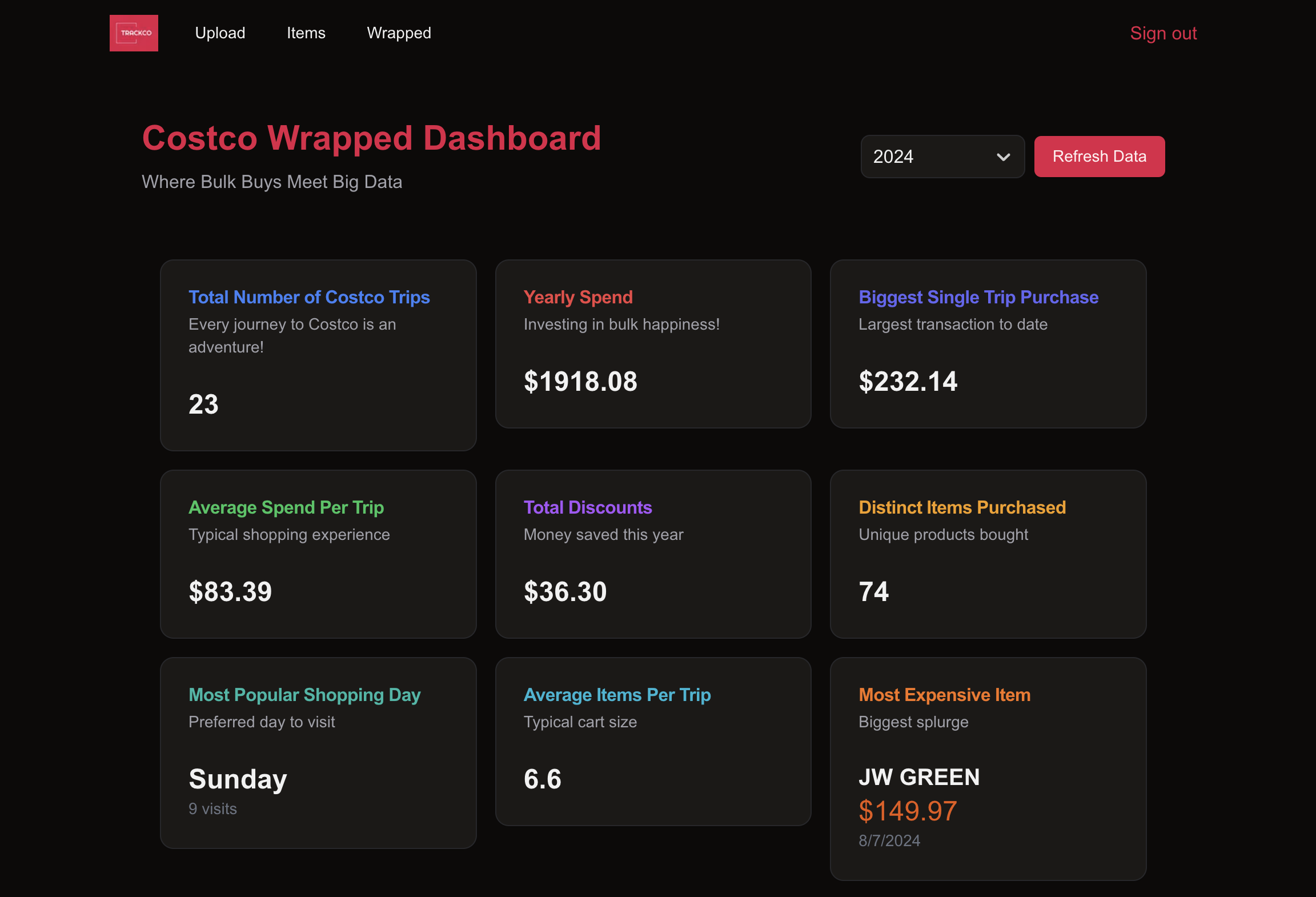Click the trip count value 23
The width and height of the screenshot is (1316, 897).
coord(204,405)
